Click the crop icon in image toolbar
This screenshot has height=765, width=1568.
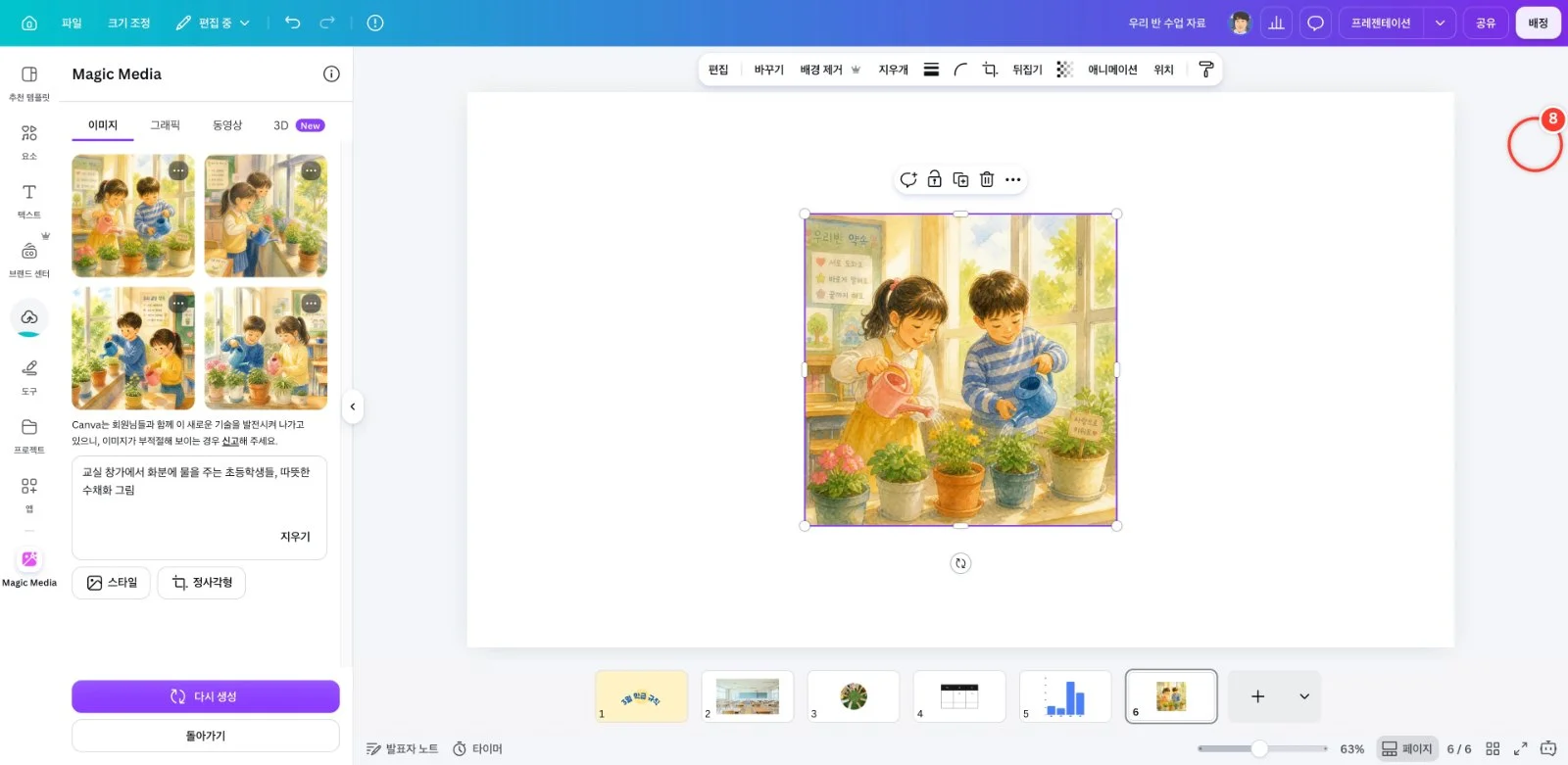point(990,70)
